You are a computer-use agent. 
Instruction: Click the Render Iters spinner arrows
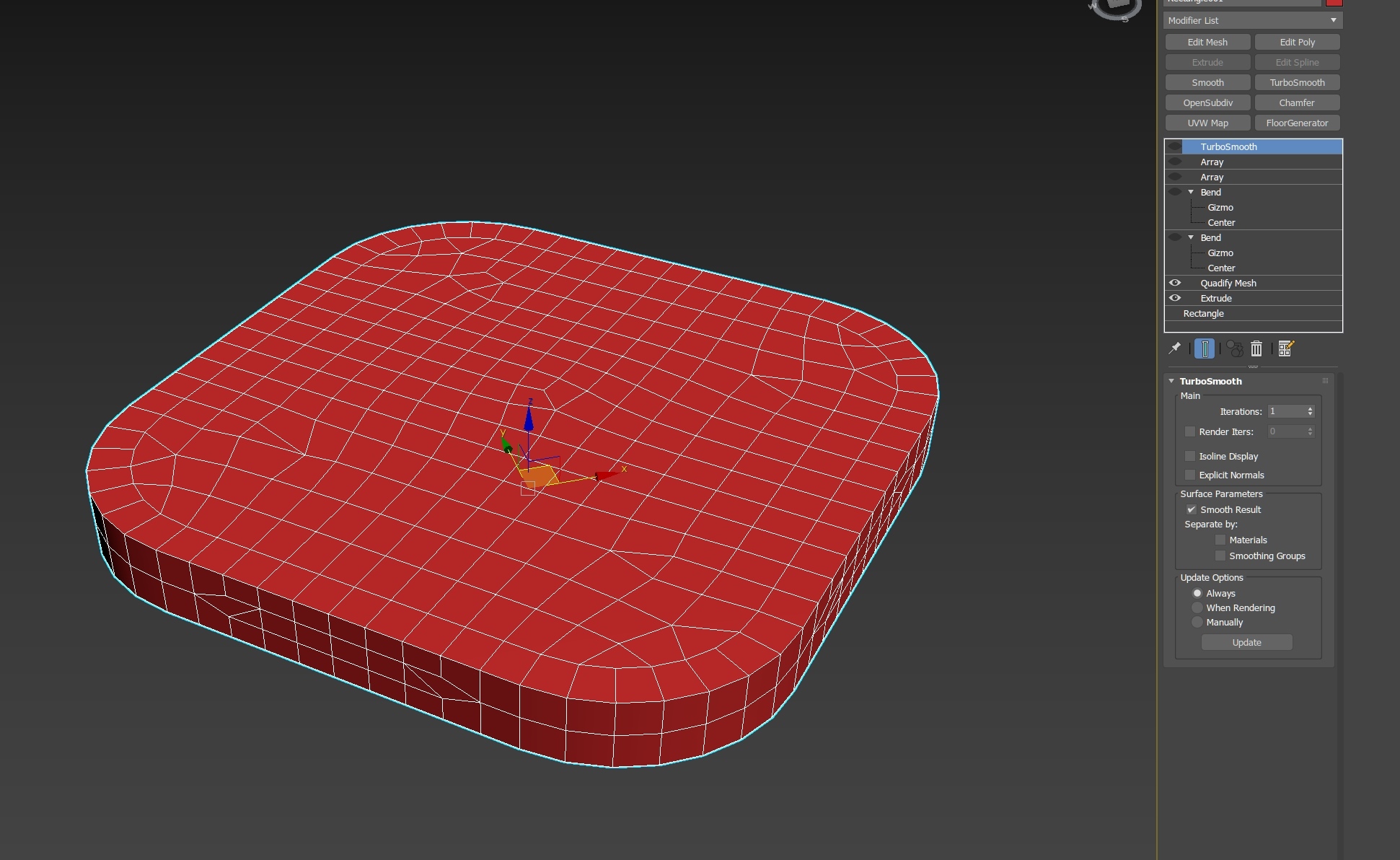coord(1310,431)
